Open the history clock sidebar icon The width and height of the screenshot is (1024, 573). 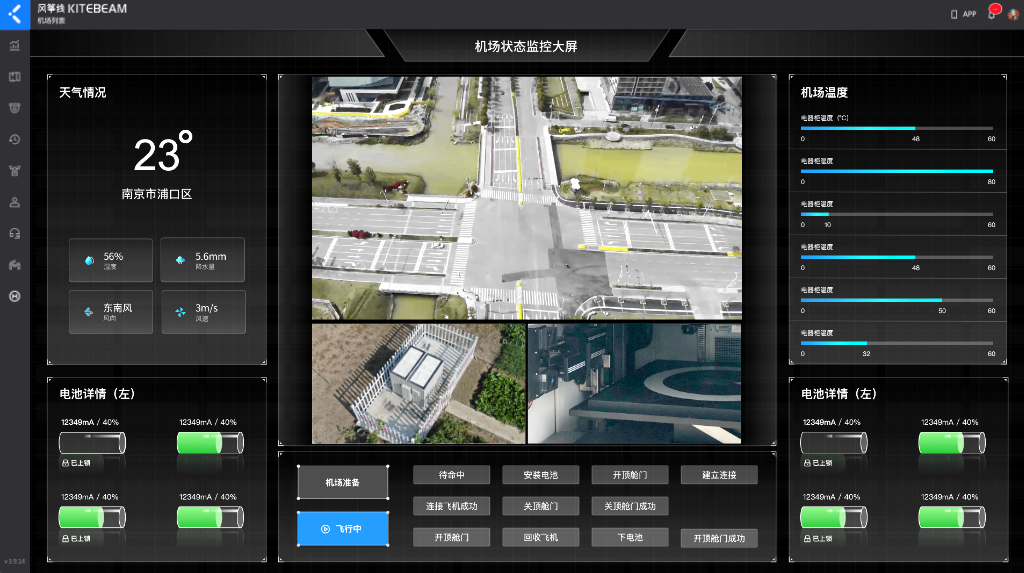(x=15, y=139)
